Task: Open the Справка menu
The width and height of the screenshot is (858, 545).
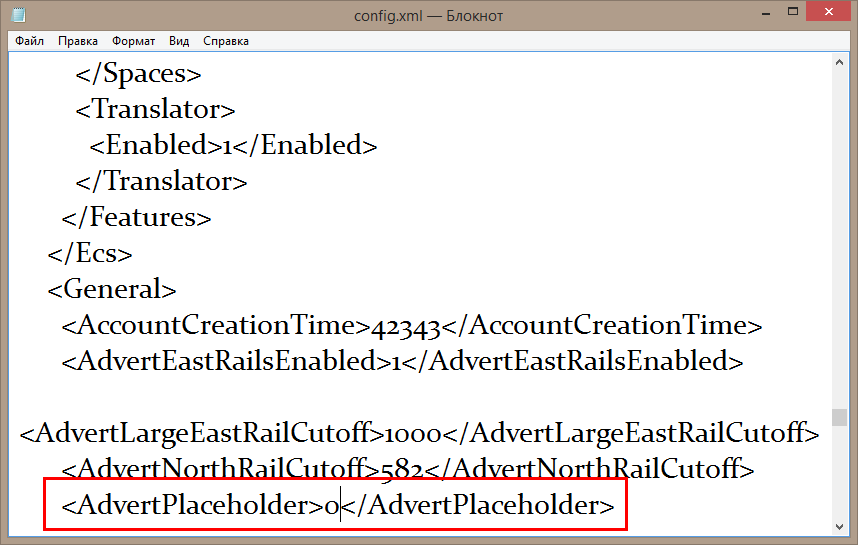Action: 225,41
